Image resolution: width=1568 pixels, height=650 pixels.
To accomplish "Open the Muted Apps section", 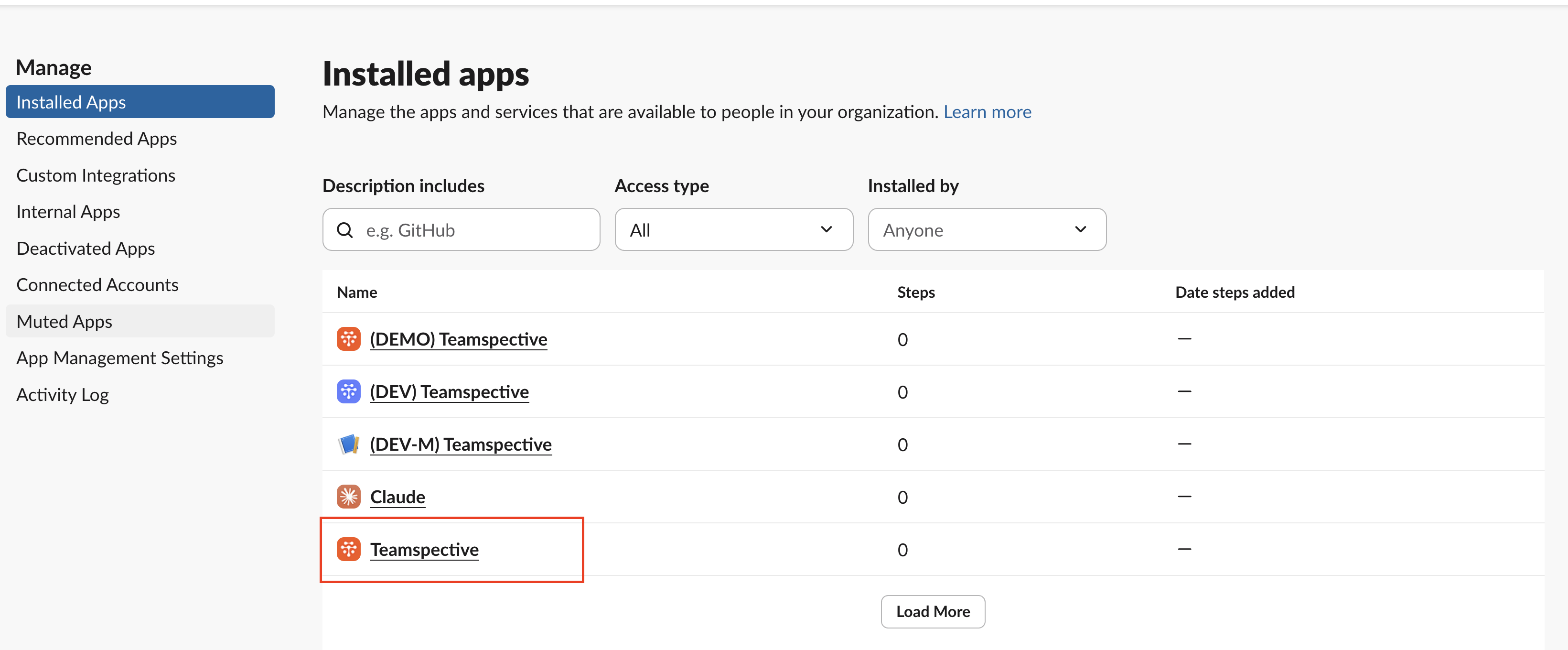I will [x=64, y=321].
